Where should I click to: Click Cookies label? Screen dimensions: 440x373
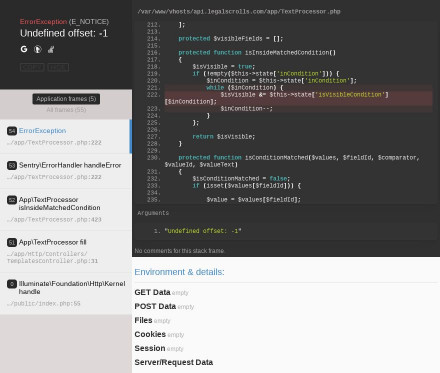pos(150,334)
